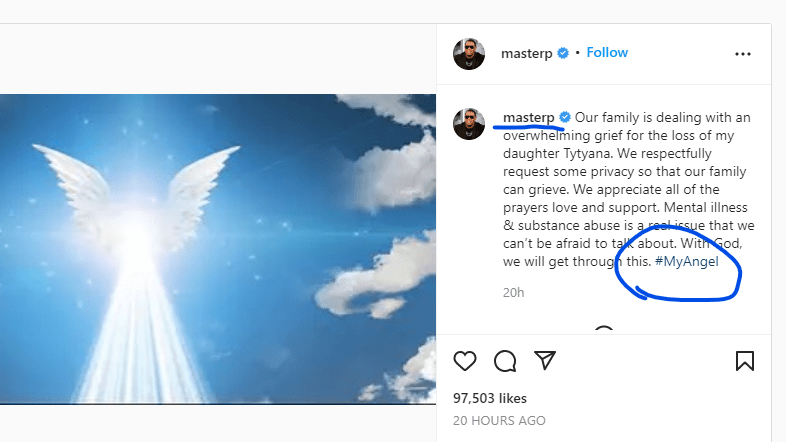Click masterp's profile picture in the post header
Viewport: 786px width, 442px height.
pyautogui.click(x=469, y=54)
